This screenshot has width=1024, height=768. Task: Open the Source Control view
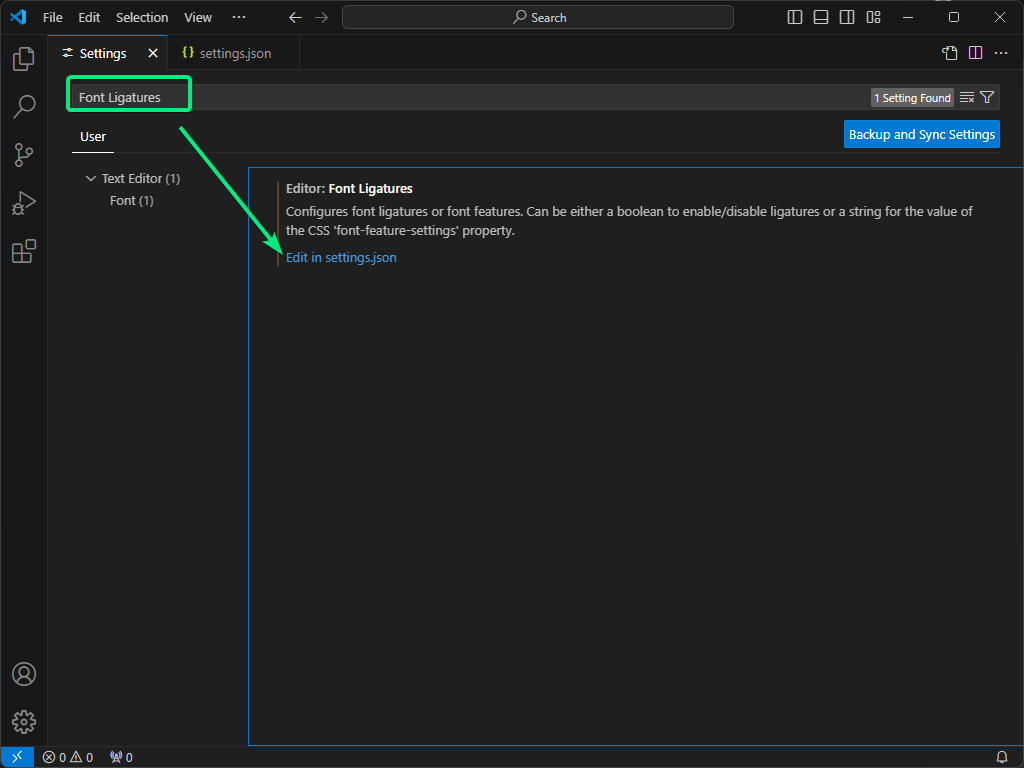tap(24, 155)
